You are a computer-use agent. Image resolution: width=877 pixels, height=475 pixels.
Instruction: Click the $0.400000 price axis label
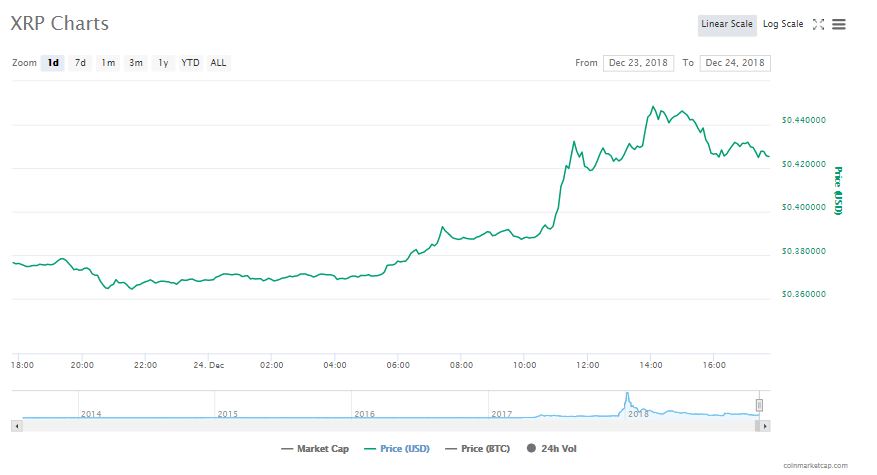pyautogui.click(x=804, y=207)
